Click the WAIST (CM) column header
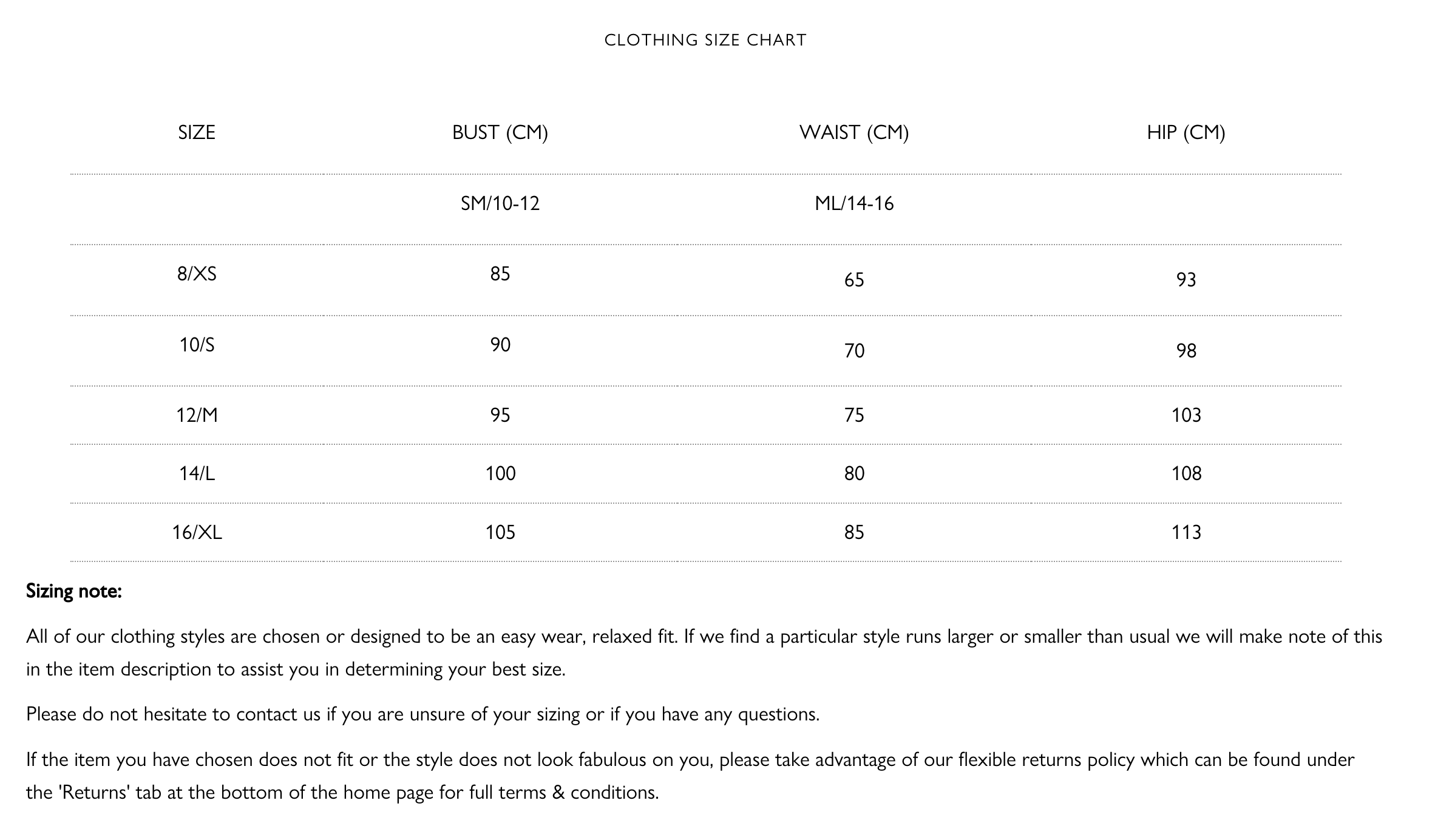 coord(853,132)
